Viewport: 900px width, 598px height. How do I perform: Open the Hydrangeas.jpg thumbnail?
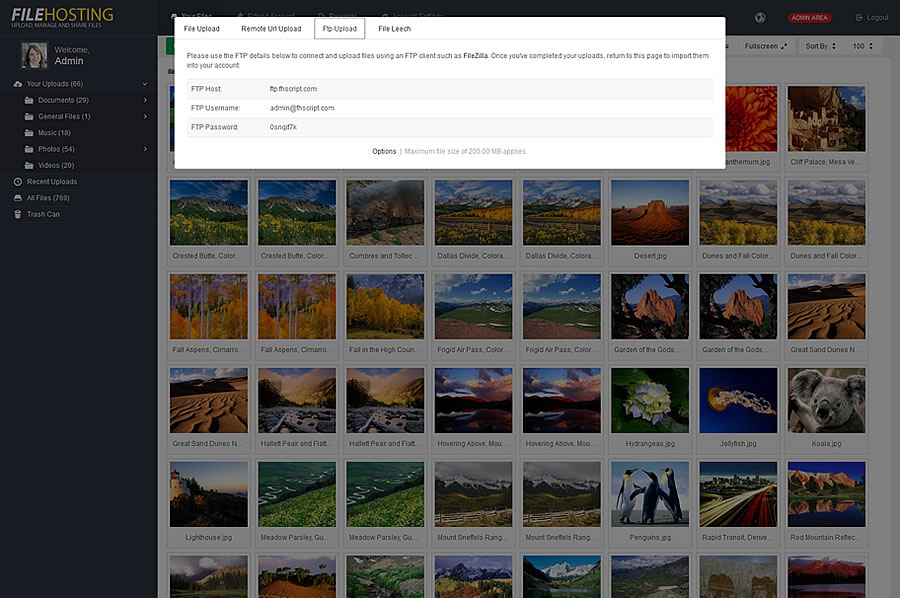tap(650, 400)
